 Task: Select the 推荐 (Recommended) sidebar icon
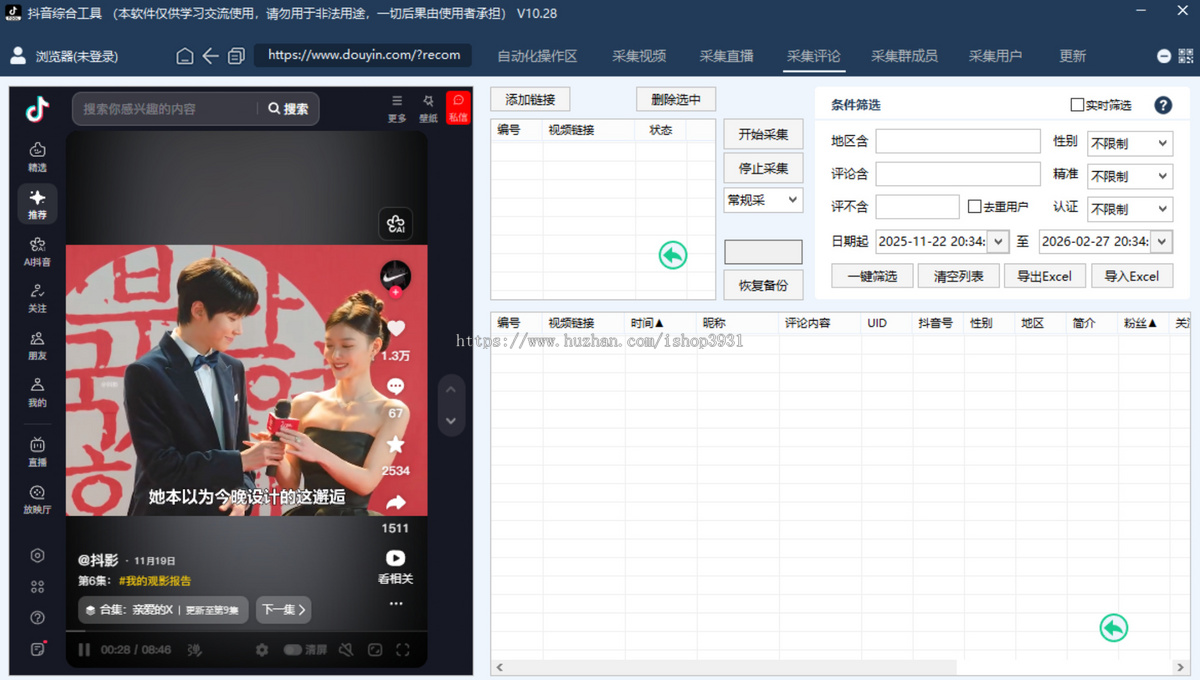[x=37, y=203]
